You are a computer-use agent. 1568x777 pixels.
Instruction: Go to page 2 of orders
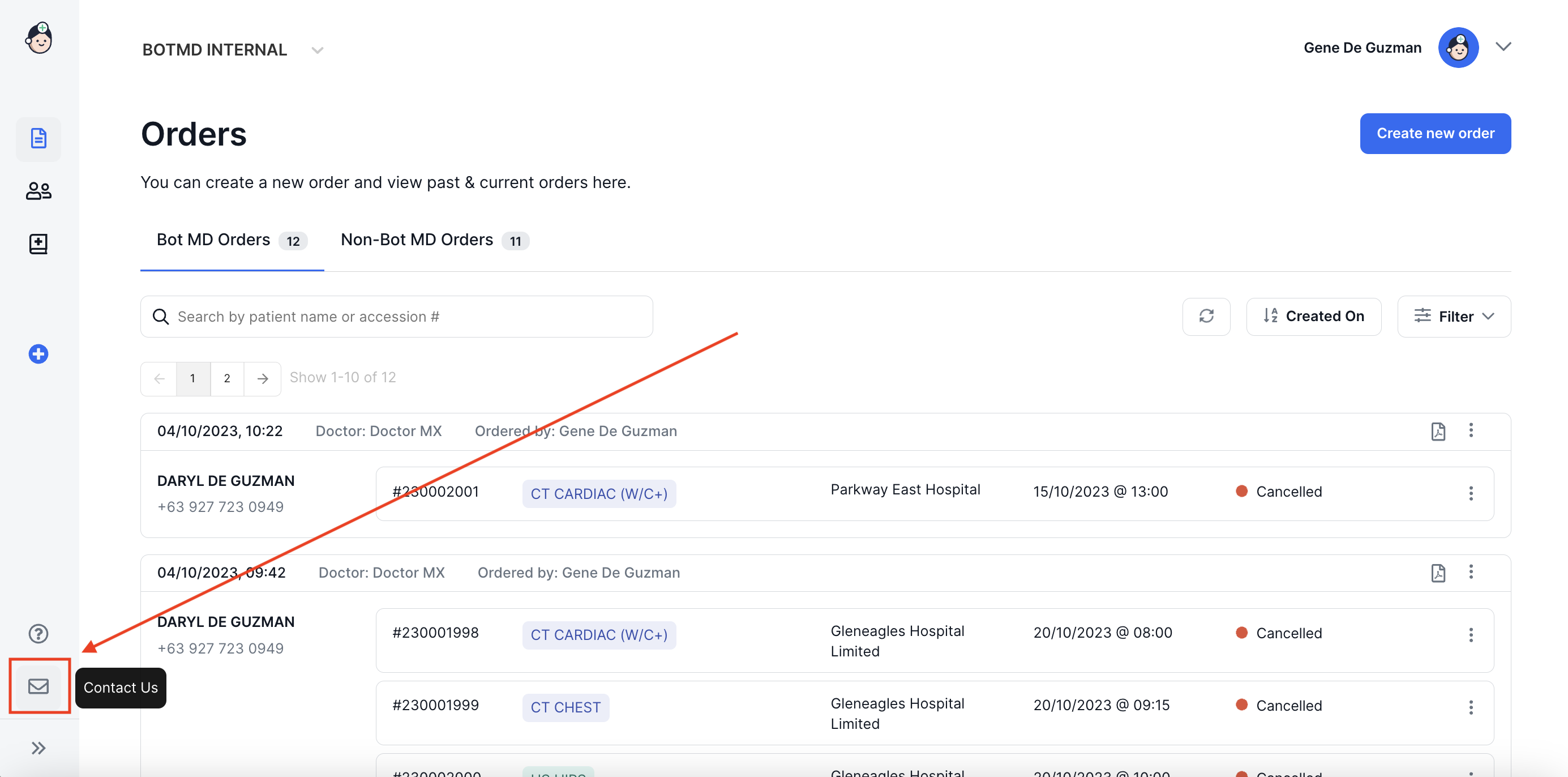[x=227, y=378]
